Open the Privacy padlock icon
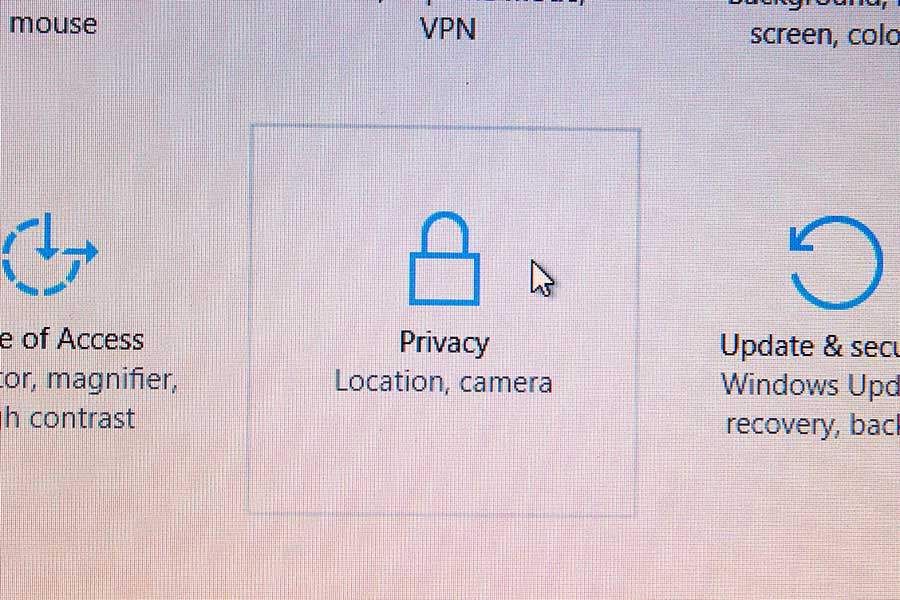Viewport: 900px width, 600px height. click(444, 258)
